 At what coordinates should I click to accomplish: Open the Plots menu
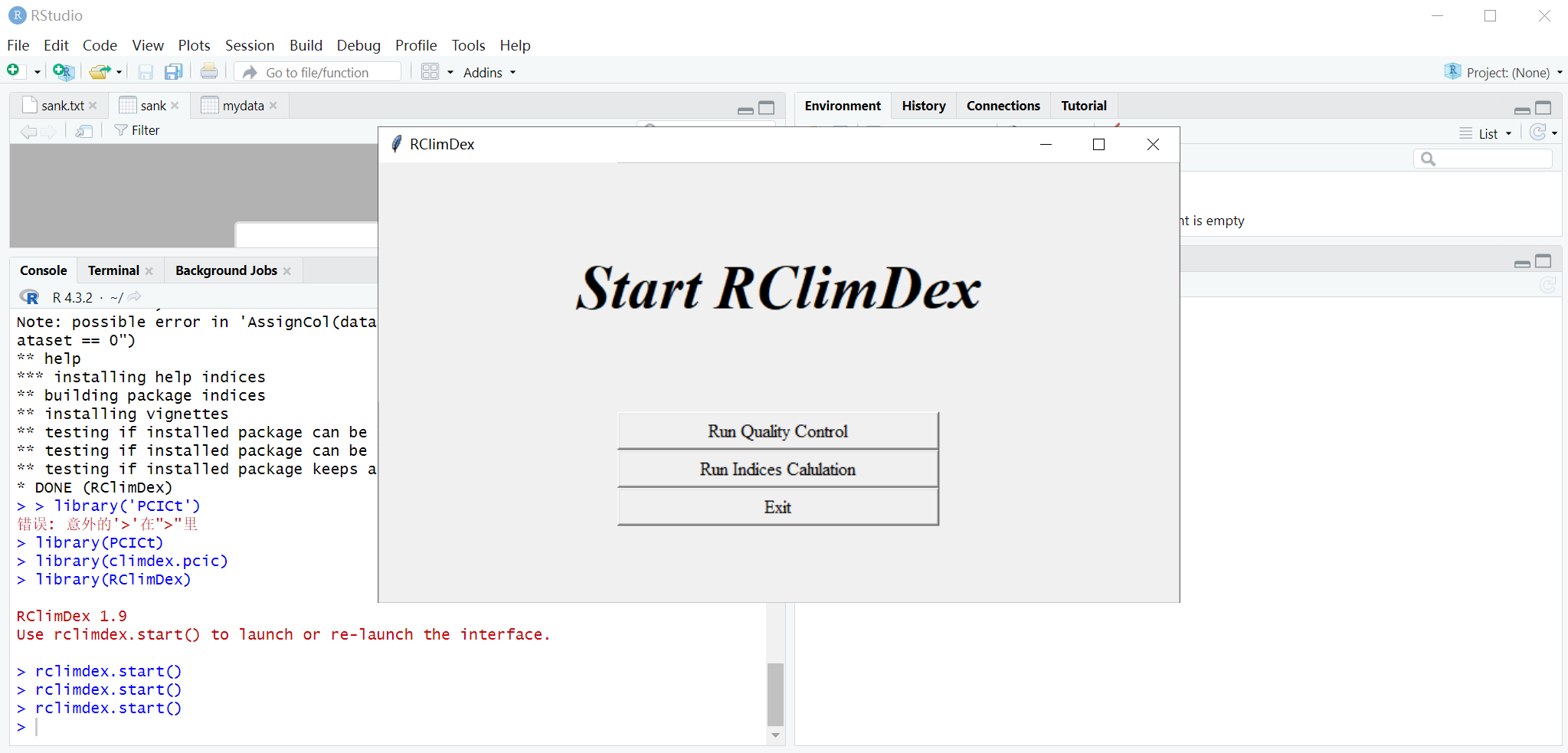[x=194, y=45]
